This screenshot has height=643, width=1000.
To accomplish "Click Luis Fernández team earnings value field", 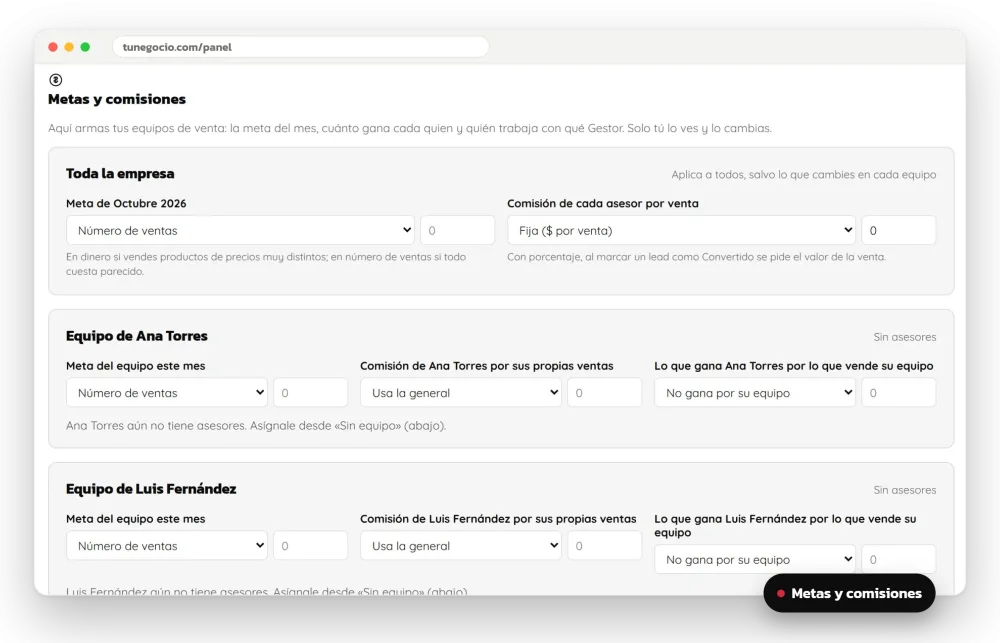I will 899,559.
